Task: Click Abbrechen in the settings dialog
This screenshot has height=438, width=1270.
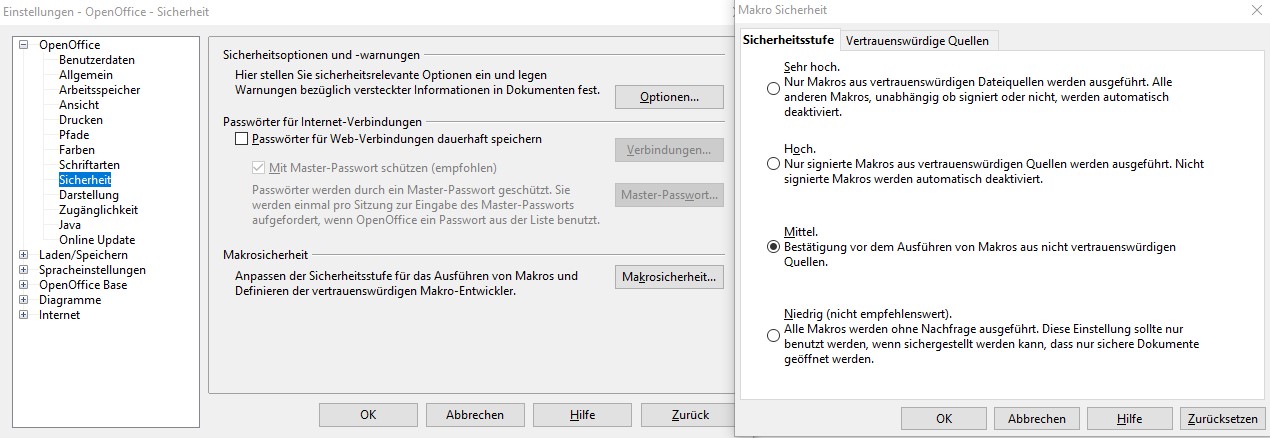Action: pos(475,415)
